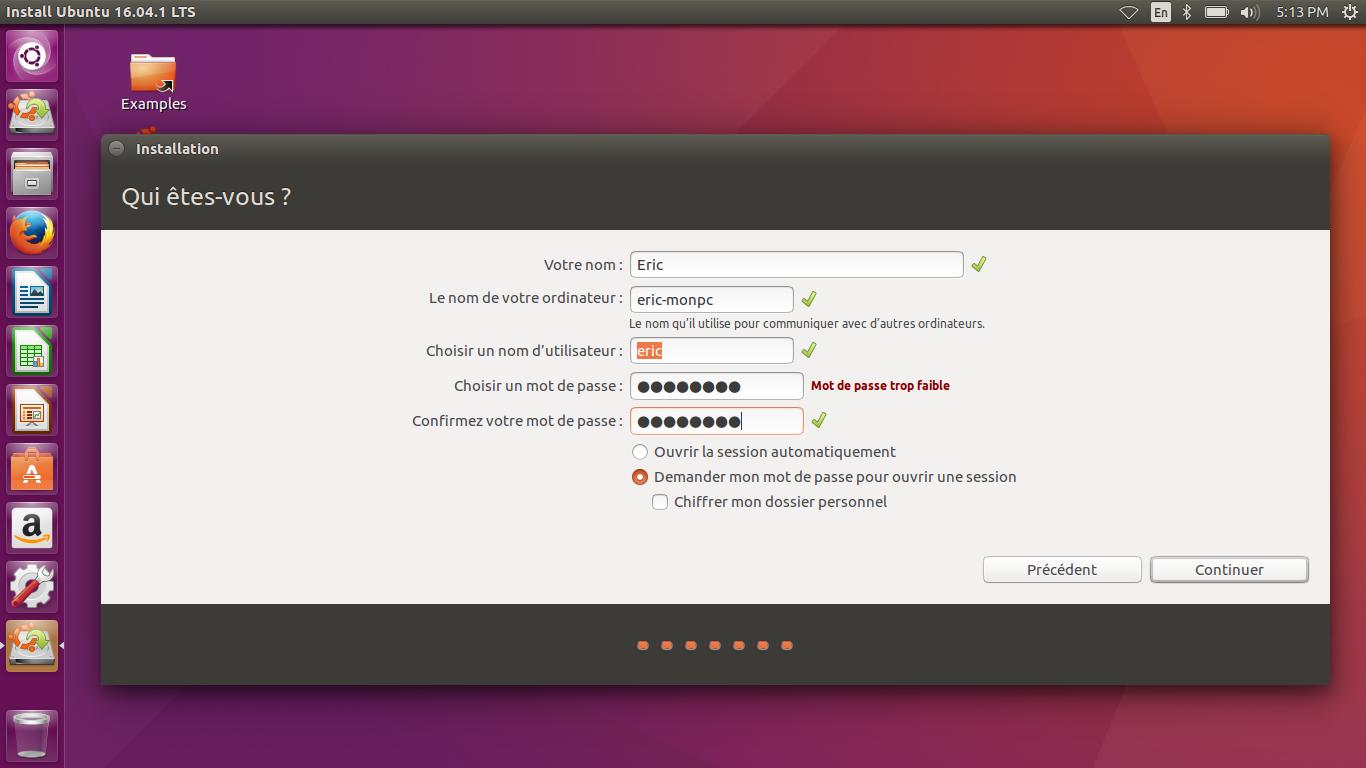Check Chiffrer mon dossier personnel
This screenshot has width=1366, height=768.
(x=770, y=502)
